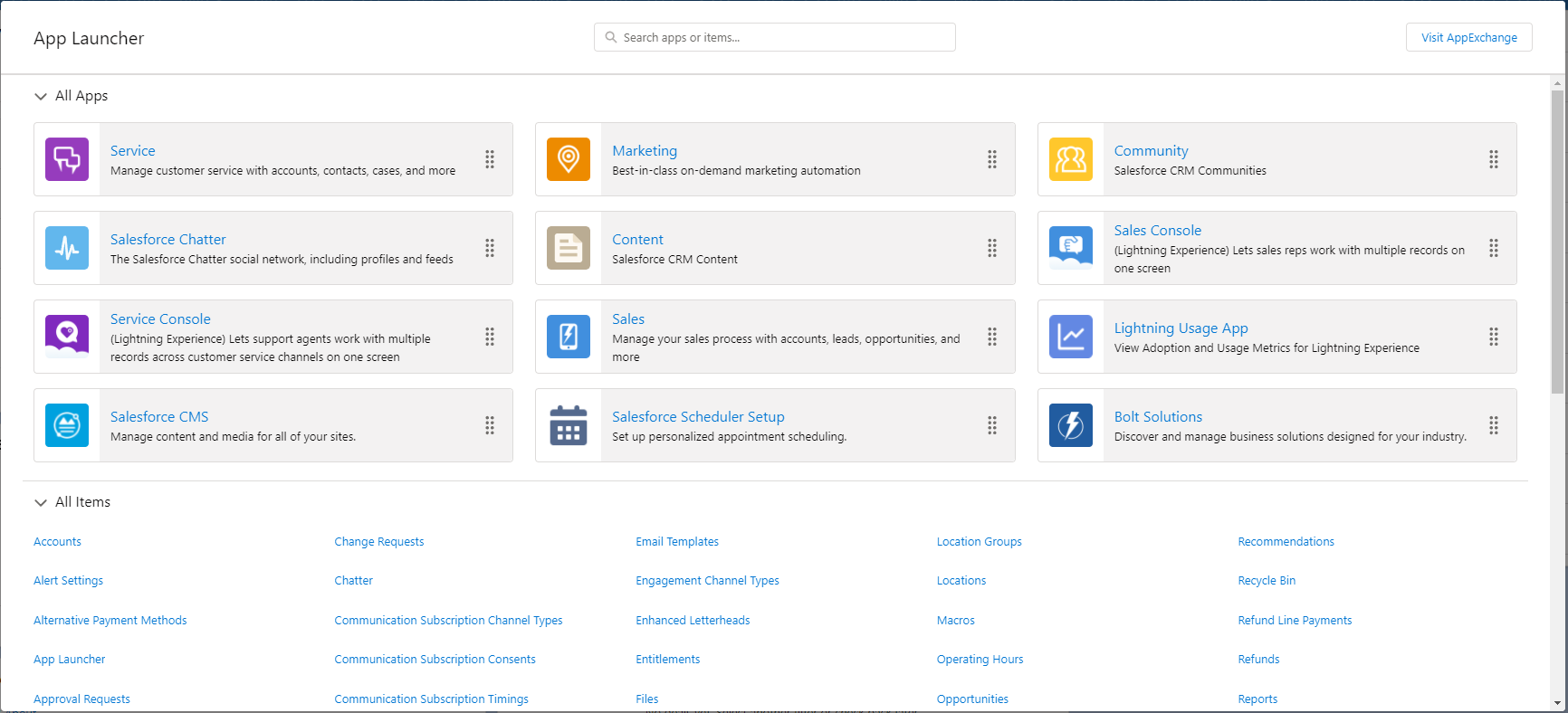Open the Accounts item
The width and height of the screenshot is (1568, 713).
coord(57,542)
